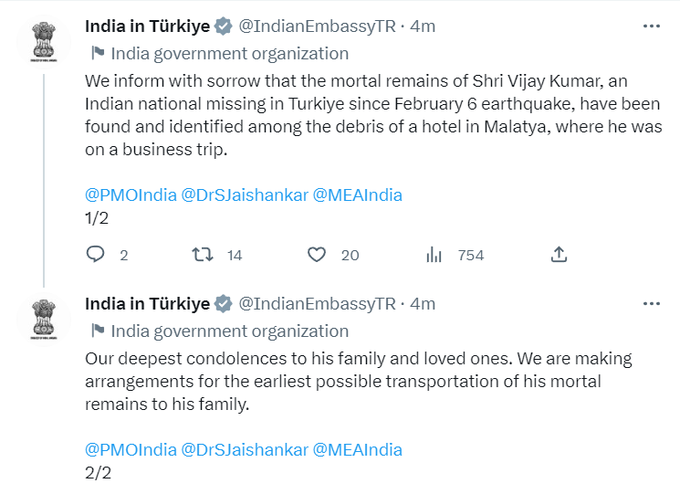Image resolution: width=680 pixels, height=494 pixels.
Task: Click India in Türkiye name on first tweet
Action: (147, 26)
